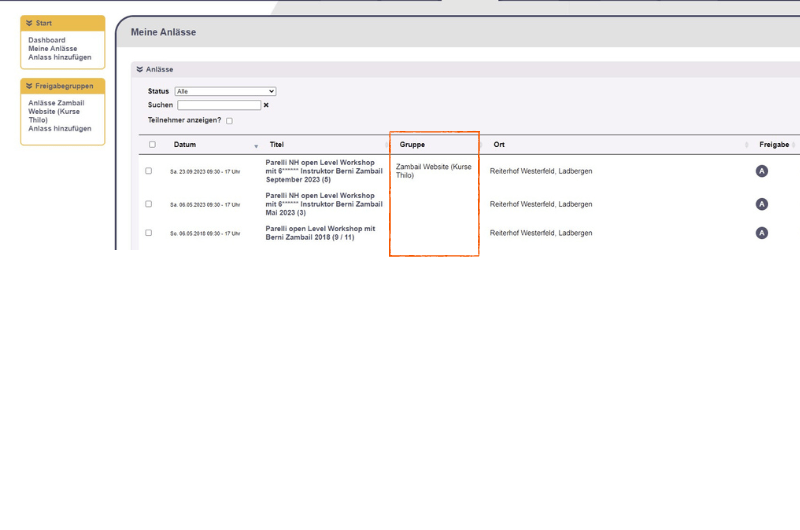800x530 pixels.
Task: Click inside the Suchen text field
Action: (219, 105)
